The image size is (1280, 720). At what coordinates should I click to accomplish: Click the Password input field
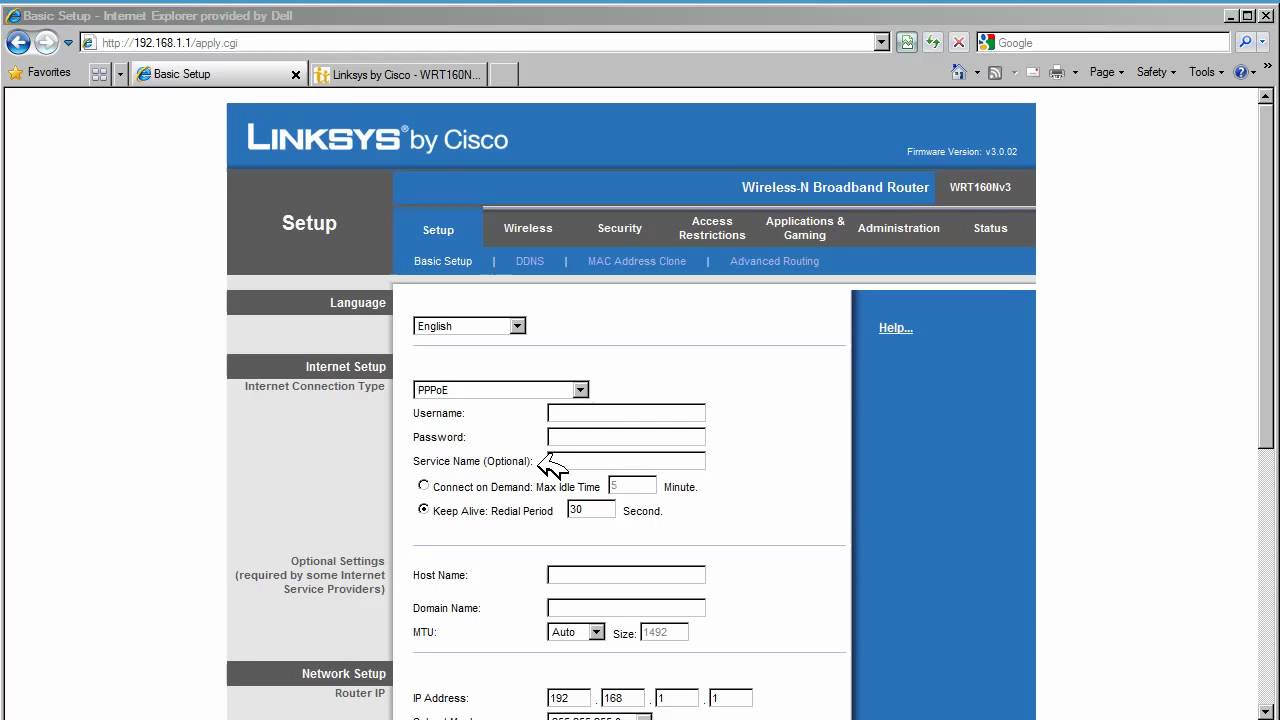[626, 437]
